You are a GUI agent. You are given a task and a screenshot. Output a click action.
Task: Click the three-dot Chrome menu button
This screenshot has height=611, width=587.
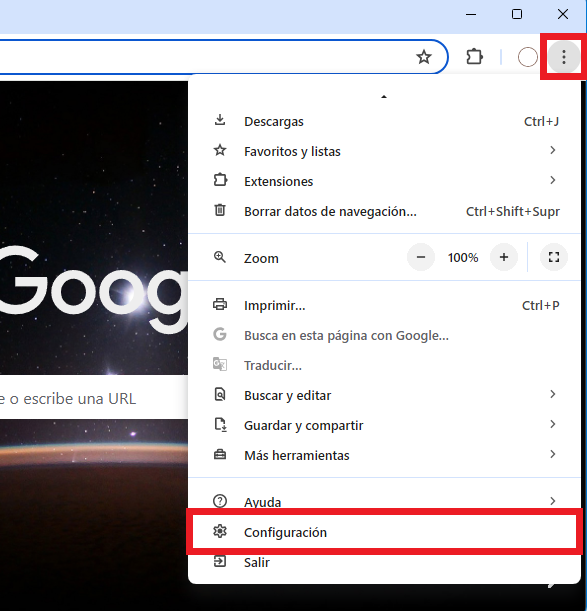click(563, 57)
